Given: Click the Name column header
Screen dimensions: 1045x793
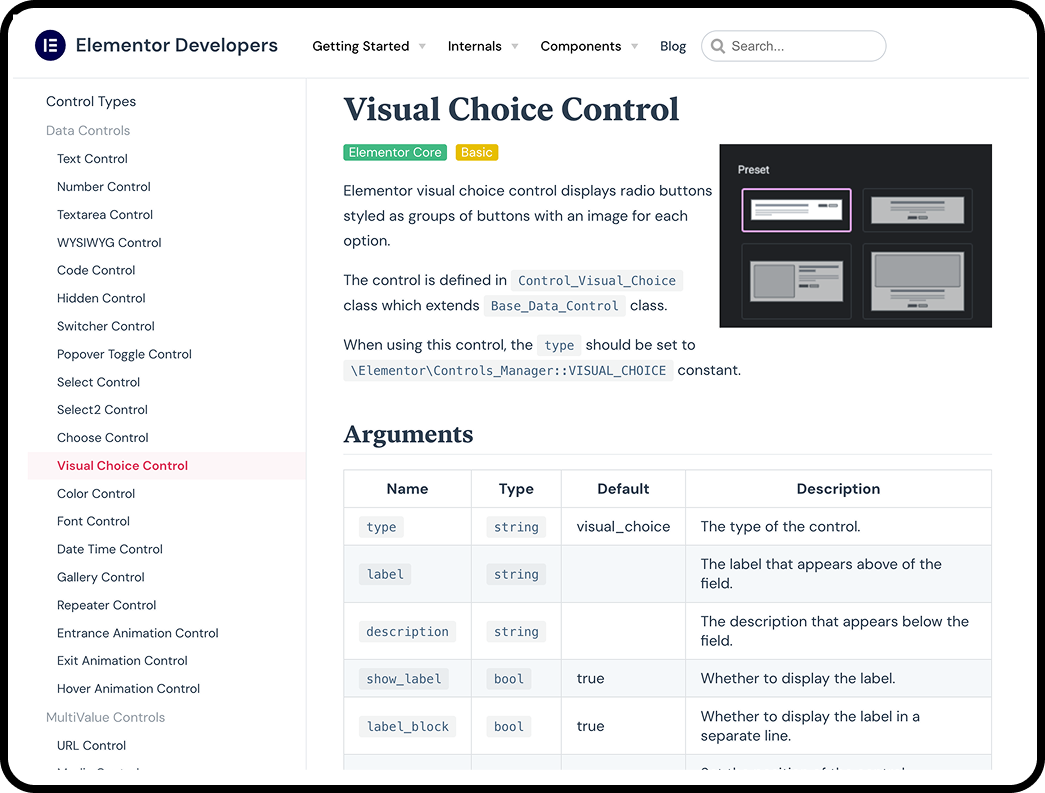Looking at the screenshot, I should 407,488.
